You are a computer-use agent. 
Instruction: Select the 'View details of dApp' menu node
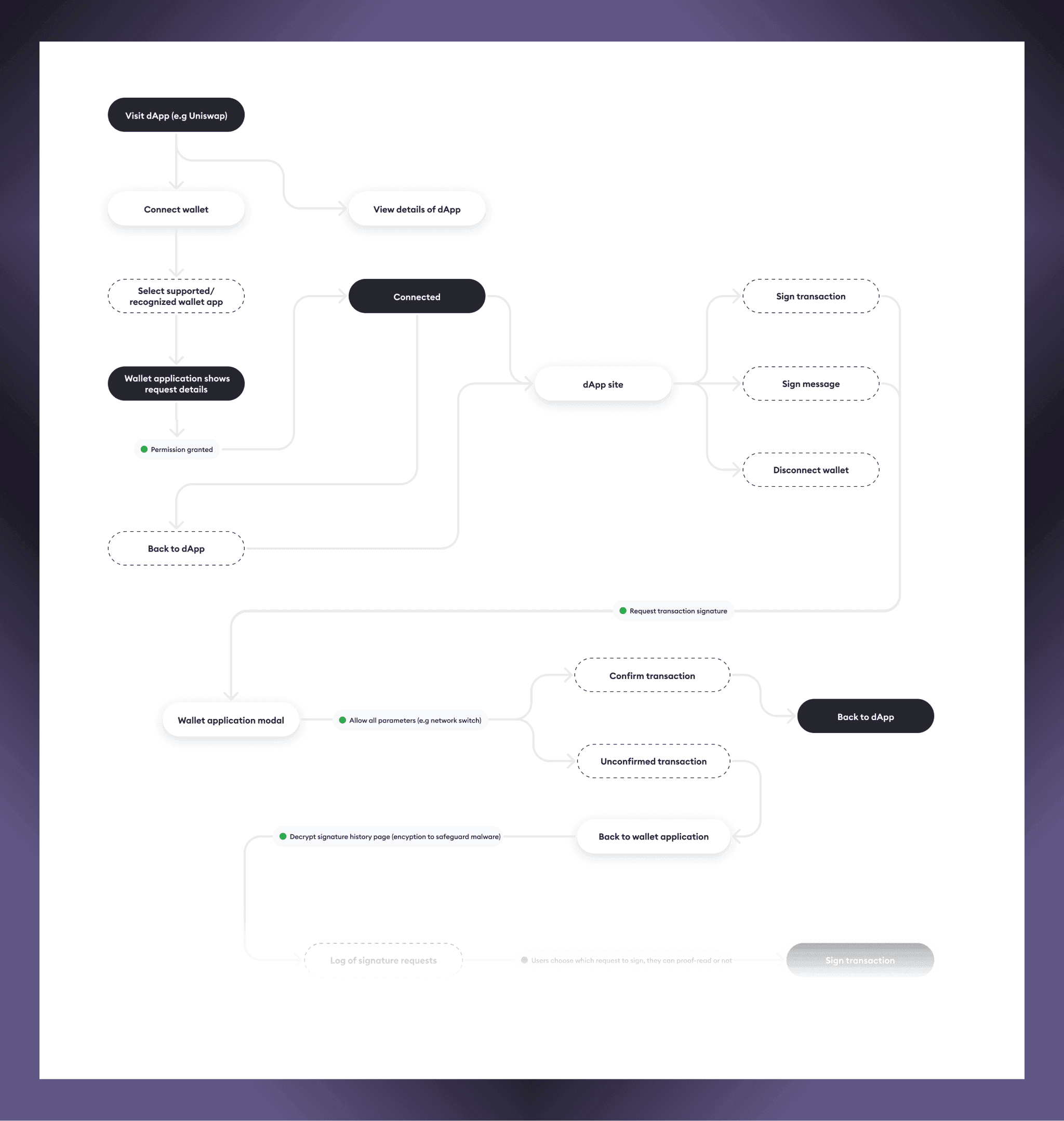(416, 209)
